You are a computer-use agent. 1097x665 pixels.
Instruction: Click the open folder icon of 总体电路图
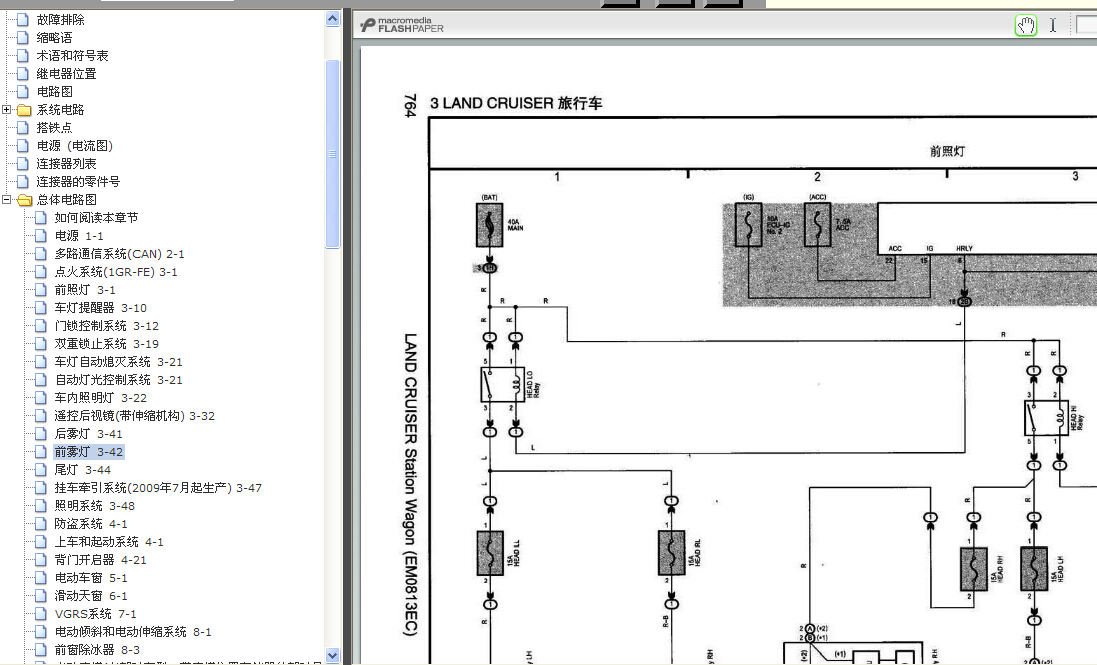click(24, 200)
